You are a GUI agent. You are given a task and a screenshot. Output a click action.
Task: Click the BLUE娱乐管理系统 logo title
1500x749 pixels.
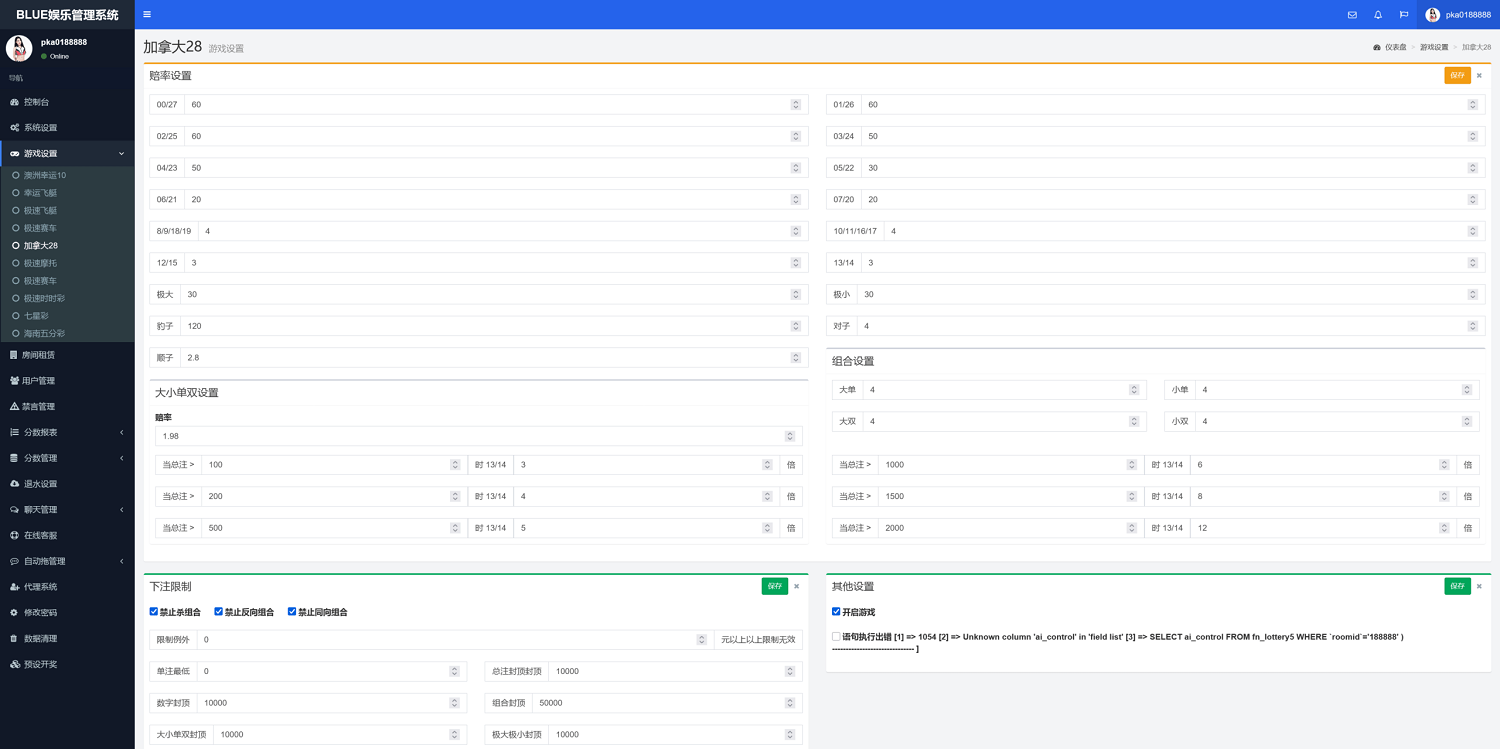(67, 15)
